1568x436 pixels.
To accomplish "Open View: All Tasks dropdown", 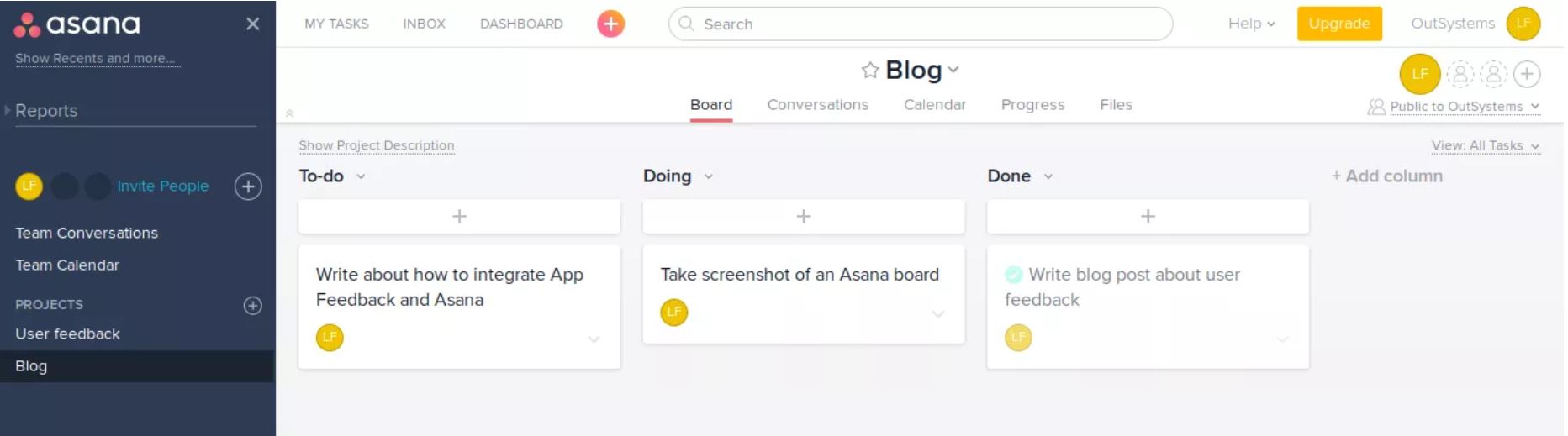I will 1486,145.
